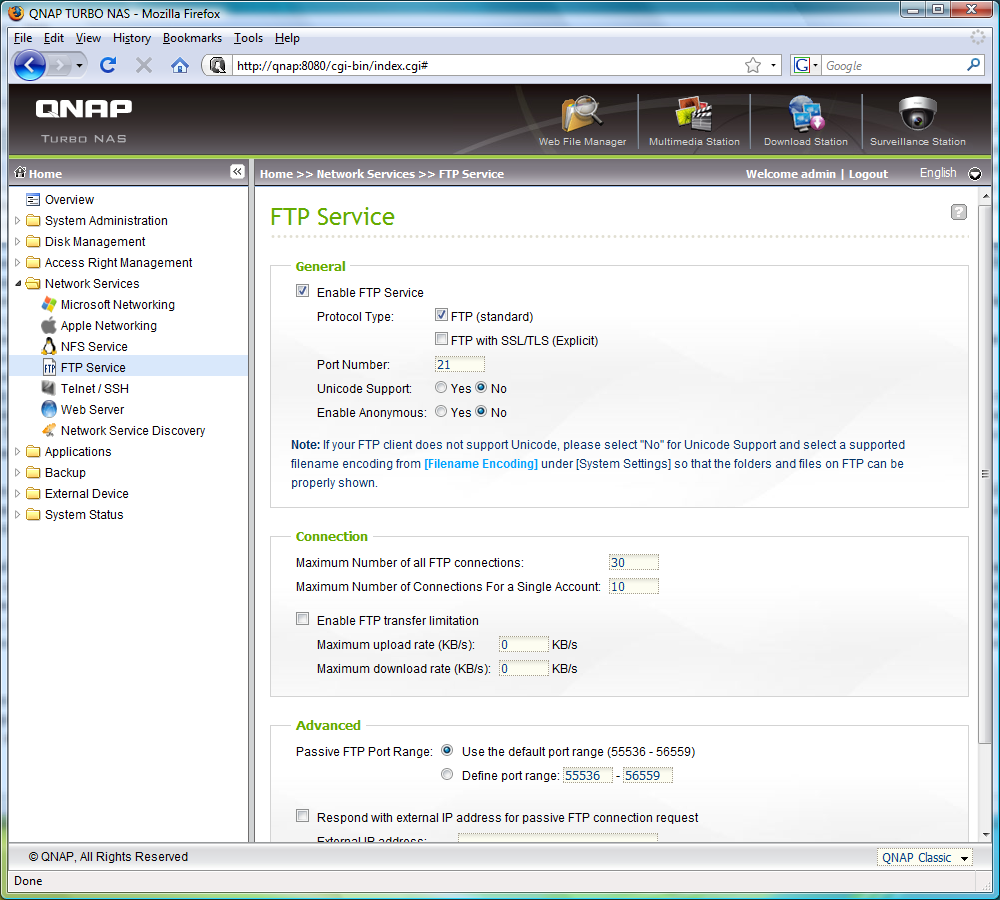Click the Firefox forward arrow button
This screenshot has height=900, width=1000.
click(61, 65)
